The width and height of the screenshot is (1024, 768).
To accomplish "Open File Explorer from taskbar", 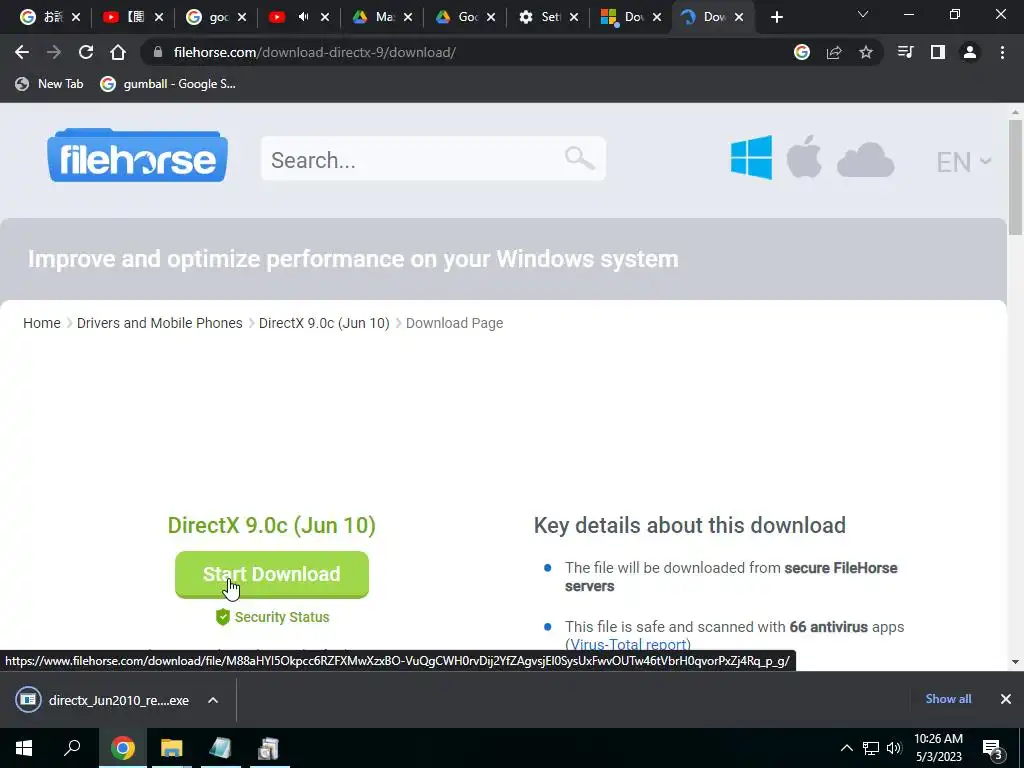I will [172, 748].
